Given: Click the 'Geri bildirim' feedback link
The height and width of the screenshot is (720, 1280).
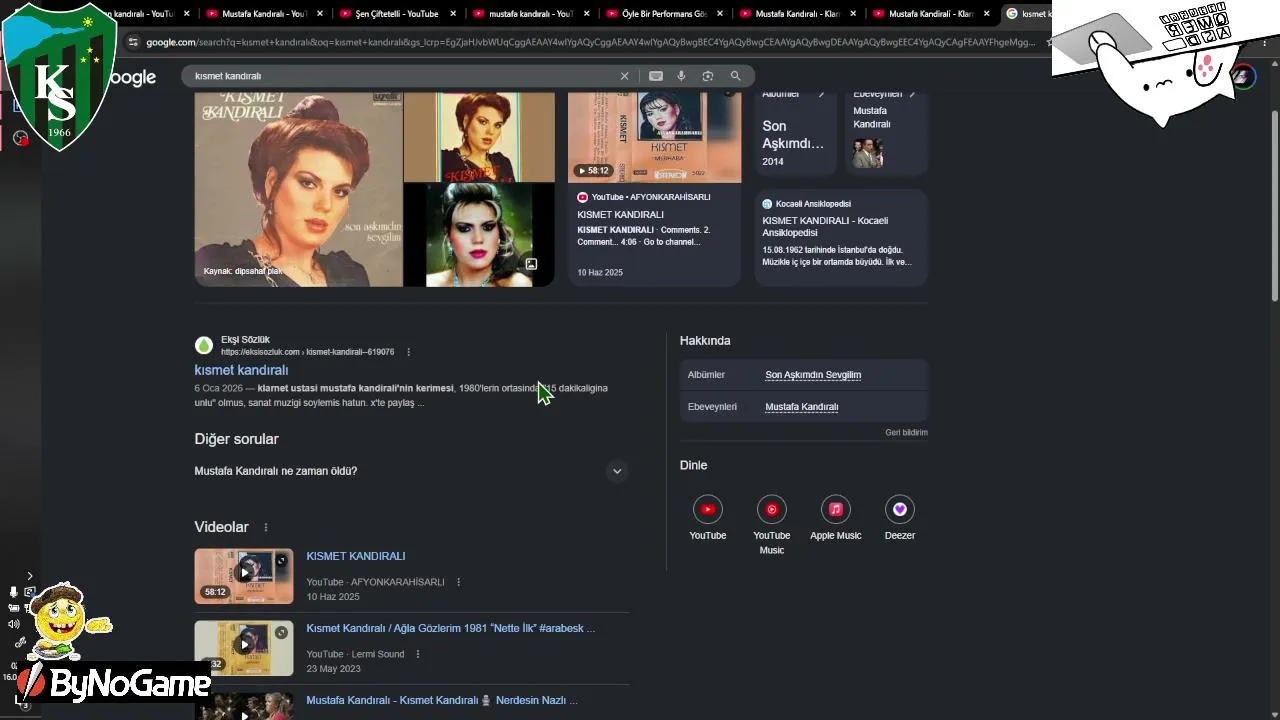Looking at the screenshot, I should (x=906, y=432).
